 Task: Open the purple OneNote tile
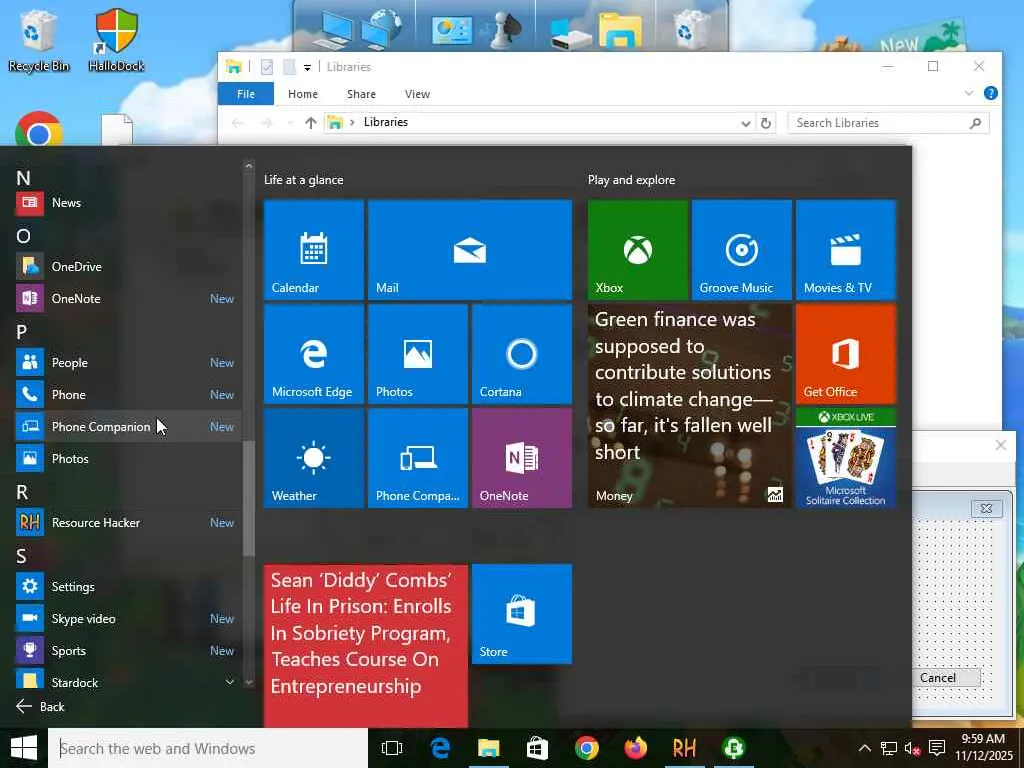[x=522, y=458]
